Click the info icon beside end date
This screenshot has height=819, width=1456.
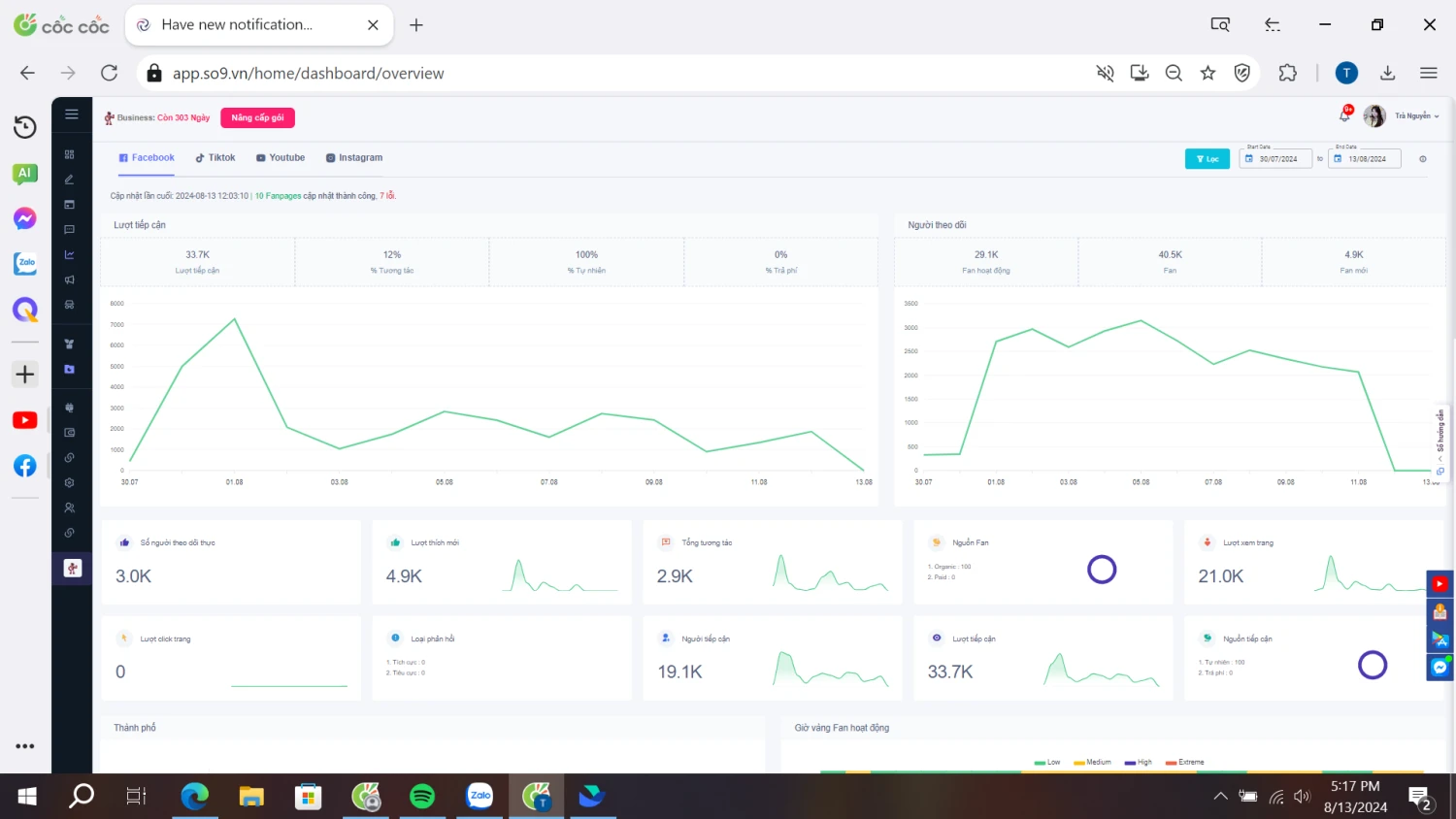(x=1423, y=159)
